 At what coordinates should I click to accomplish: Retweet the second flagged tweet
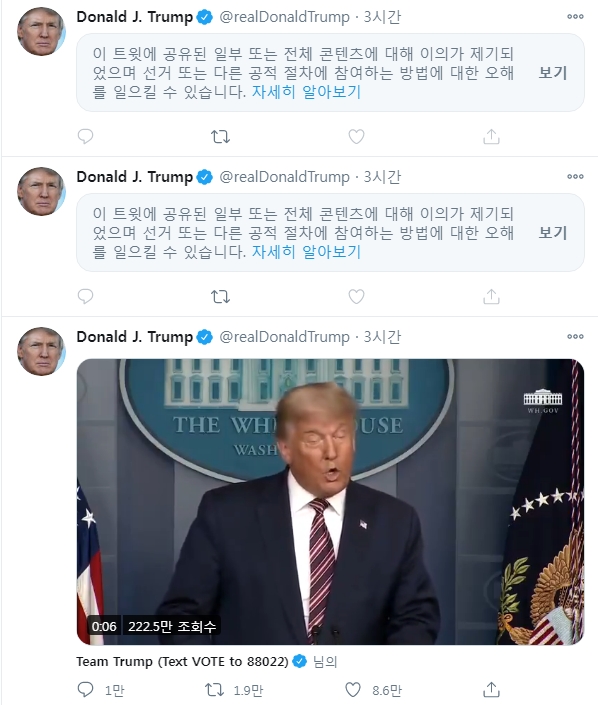pos(220,296)
